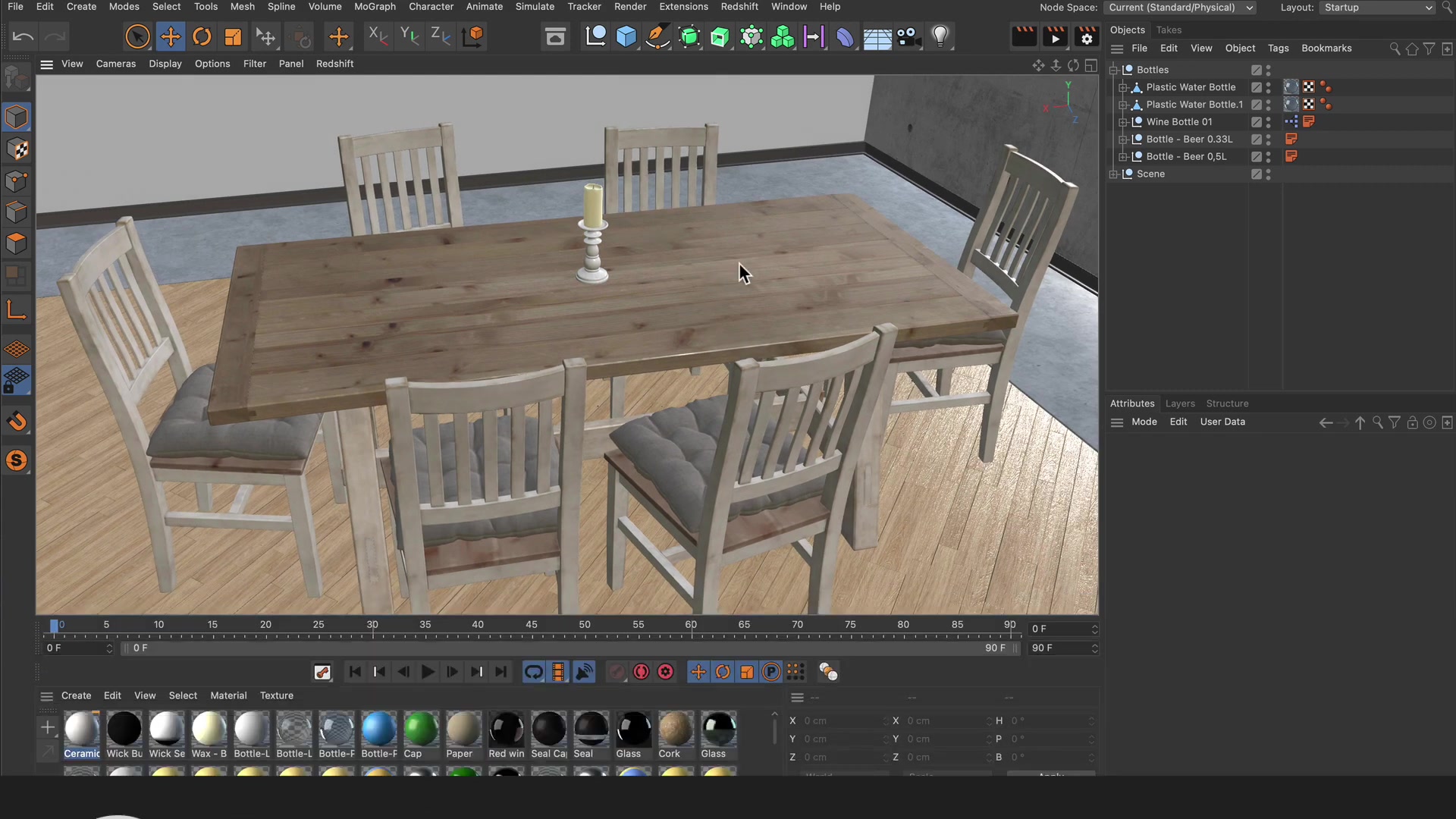The height and width of the screenshot is (819, 1456).
Task: Switch to the Takes tab
Action: pyautogui.click(x=1169, y=30)
